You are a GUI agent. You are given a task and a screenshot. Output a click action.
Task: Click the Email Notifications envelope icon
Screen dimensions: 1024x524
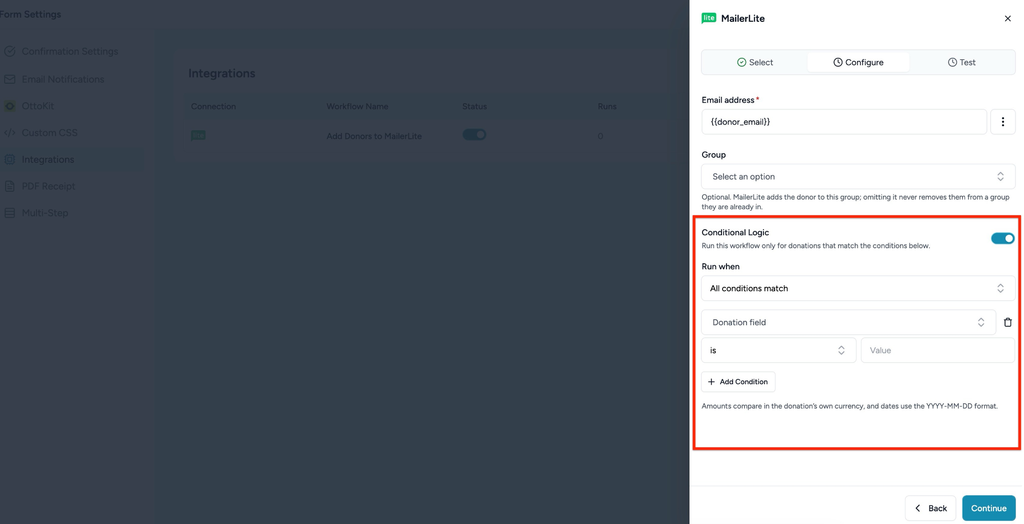click(10, 79)
